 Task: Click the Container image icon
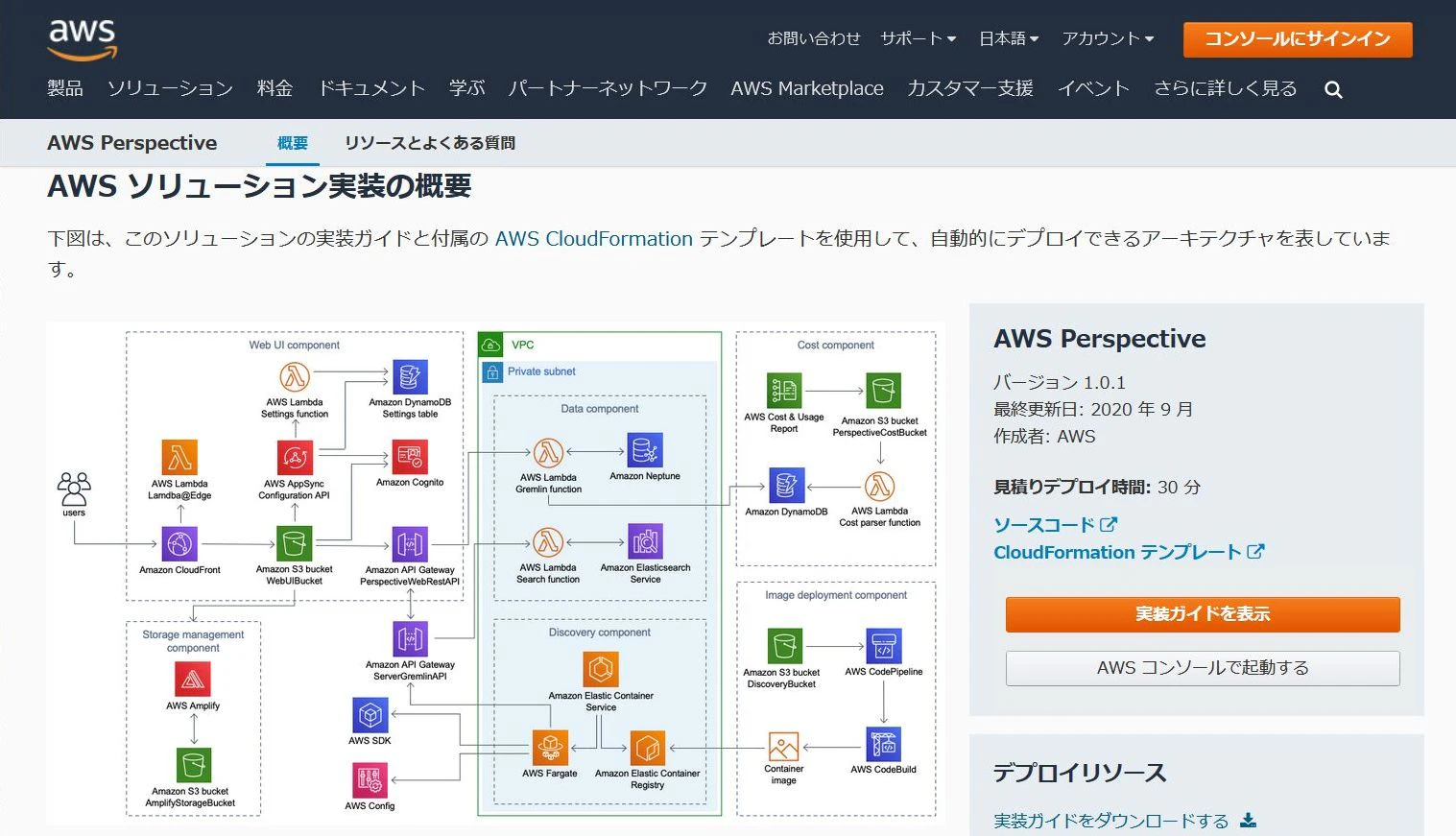[x=783, y=747]
